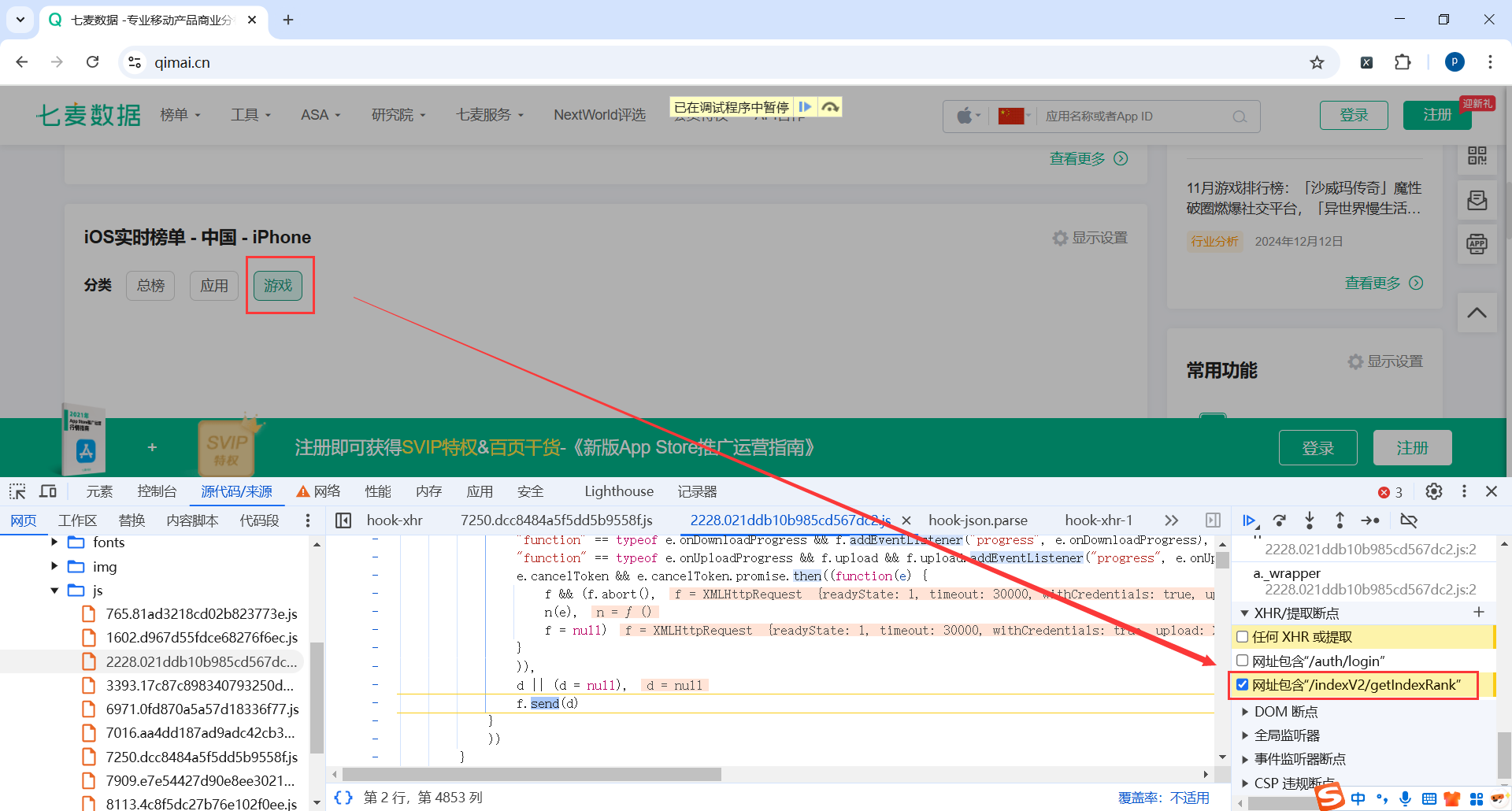Hide the Sources navigator sidebar
Viewport: 1512px width, 811px height.
343,520
